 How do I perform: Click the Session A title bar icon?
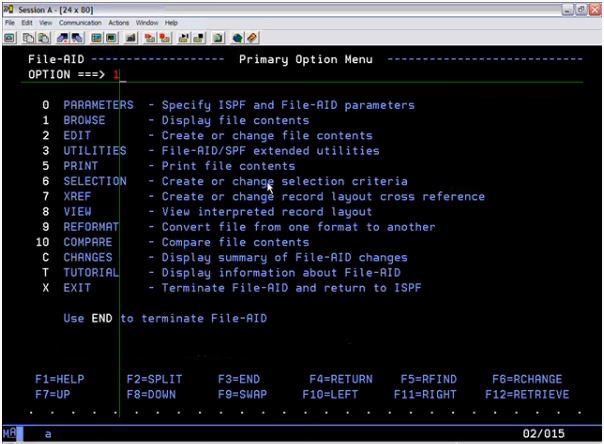[8, 9]
